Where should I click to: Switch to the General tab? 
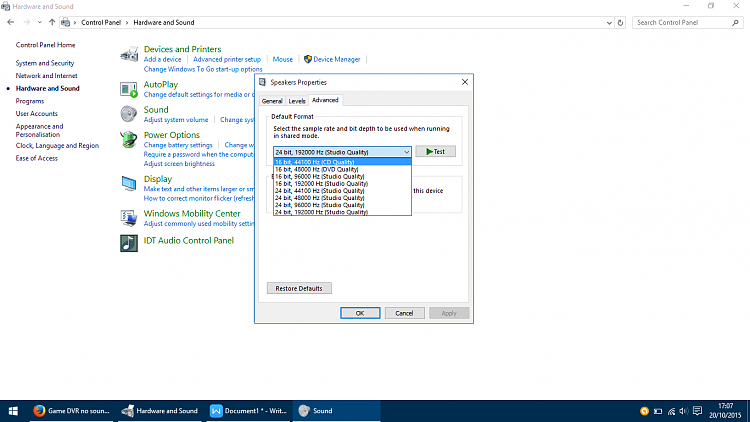pos(272,101)
